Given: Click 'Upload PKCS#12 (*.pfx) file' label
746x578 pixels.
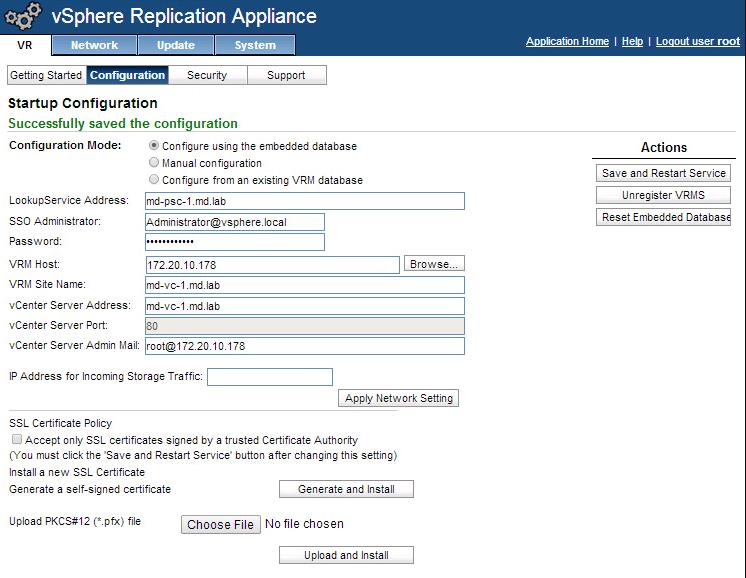Looking at the screenshot, I should coord(75,521).
